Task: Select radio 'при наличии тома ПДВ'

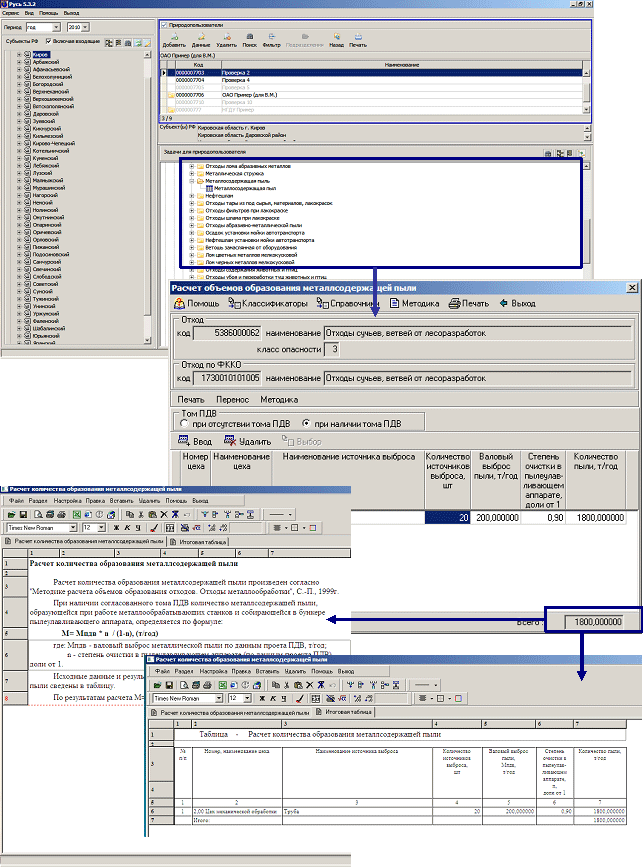Action: click(307, 423)
